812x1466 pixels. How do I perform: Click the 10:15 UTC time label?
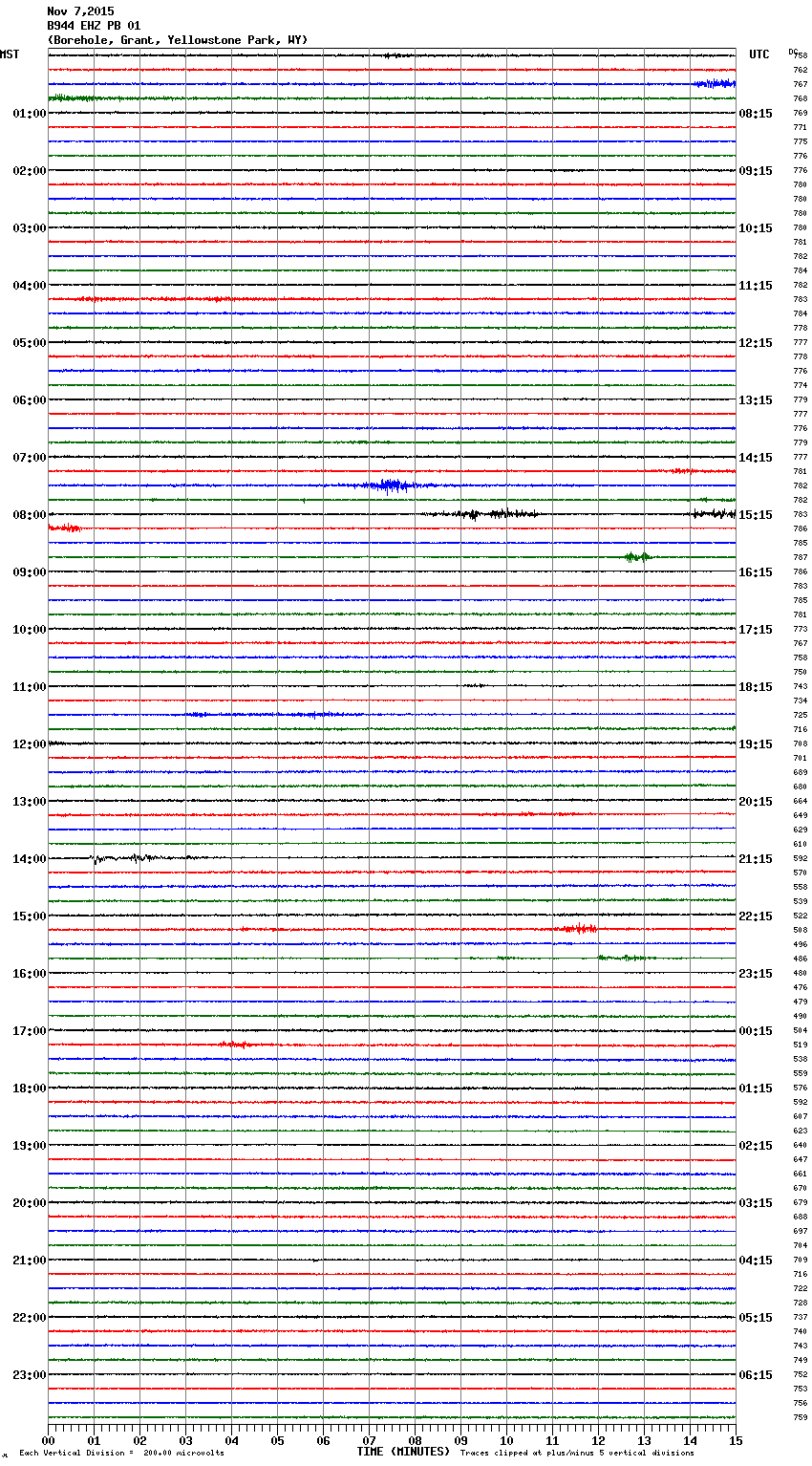pos(756,228)
